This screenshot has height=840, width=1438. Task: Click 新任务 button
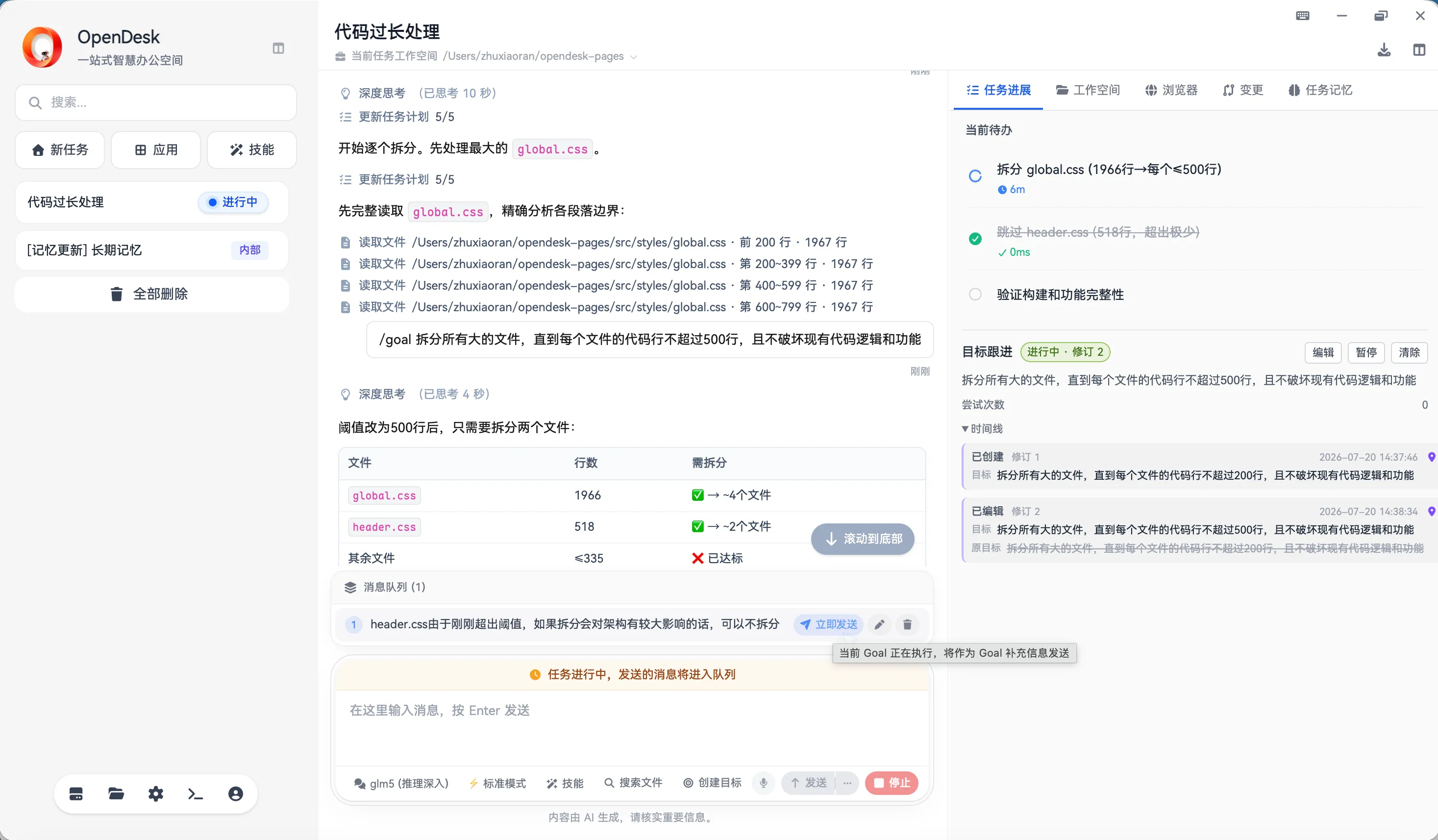coord(60,149)
